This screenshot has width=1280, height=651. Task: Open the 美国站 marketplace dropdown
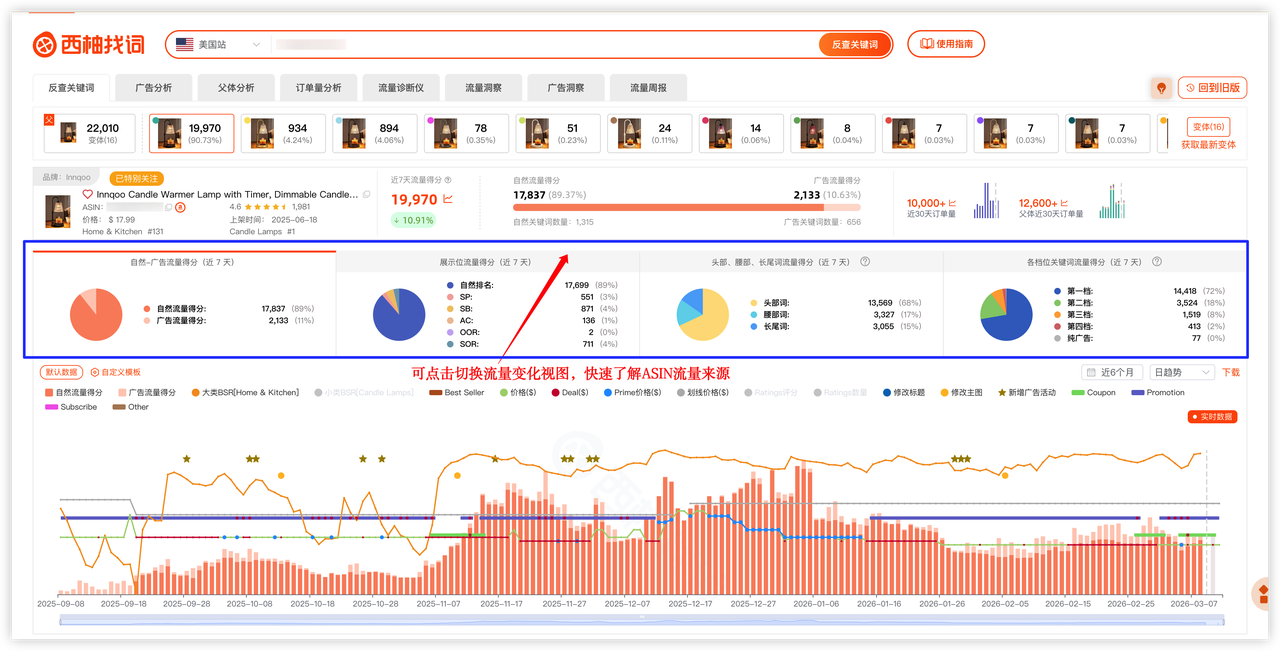click(x=217, y=44)
